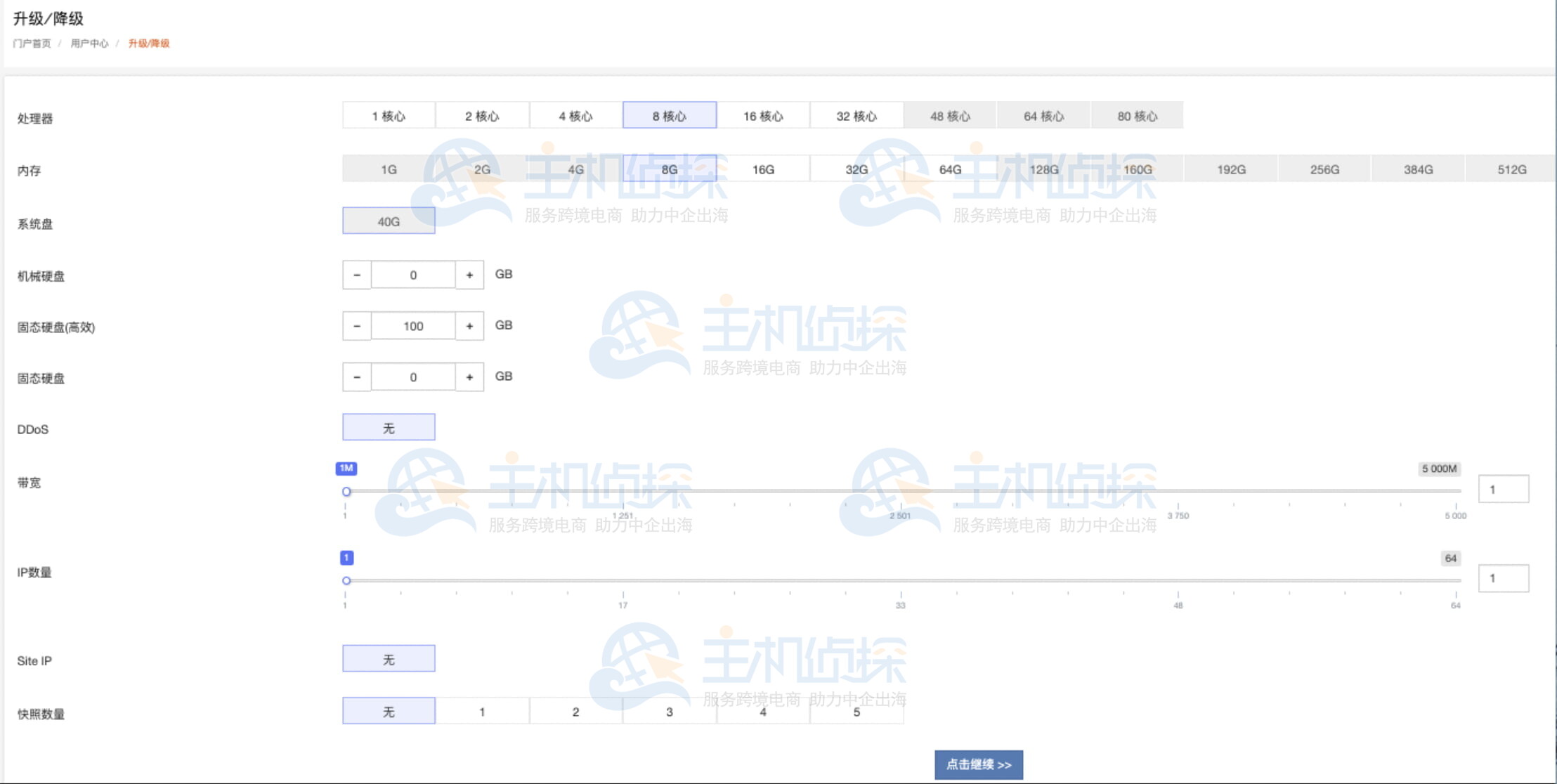Viewport: 1557px width, 784px height.
Task: Focus the bandwidth value input box
Action: (1503, 489)
